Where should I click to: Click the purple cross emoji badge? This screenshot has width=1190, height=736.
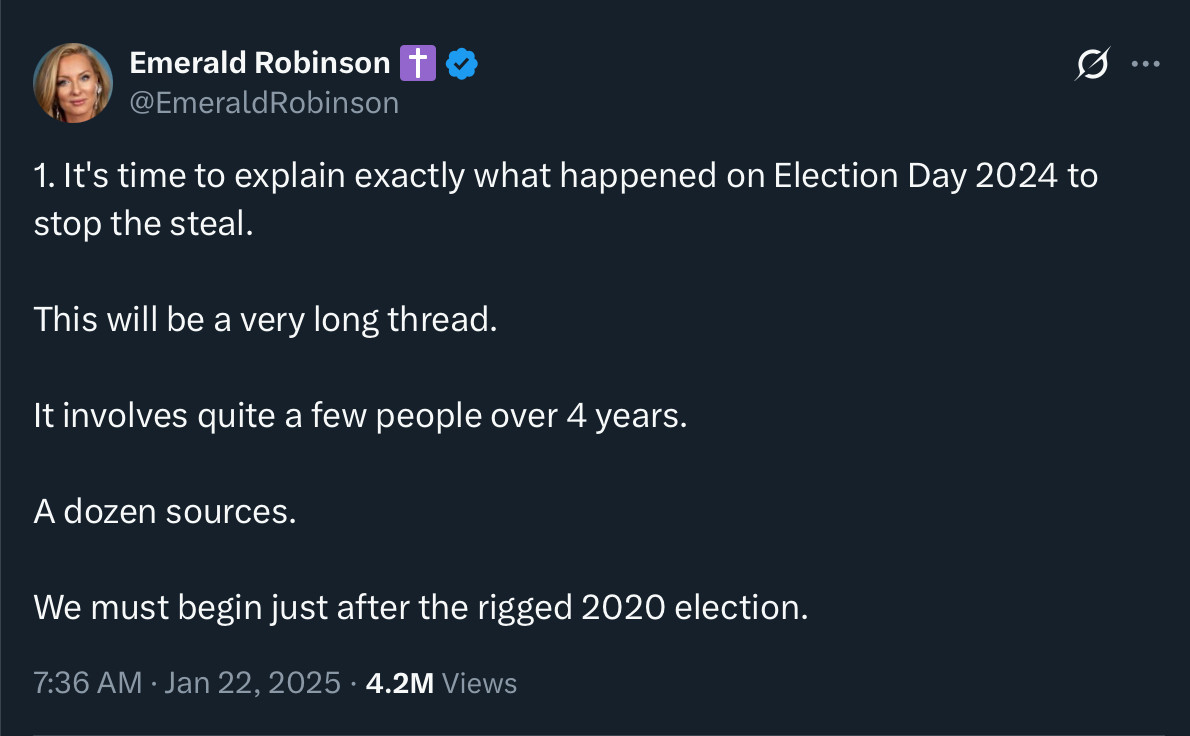tap(417, 64)
